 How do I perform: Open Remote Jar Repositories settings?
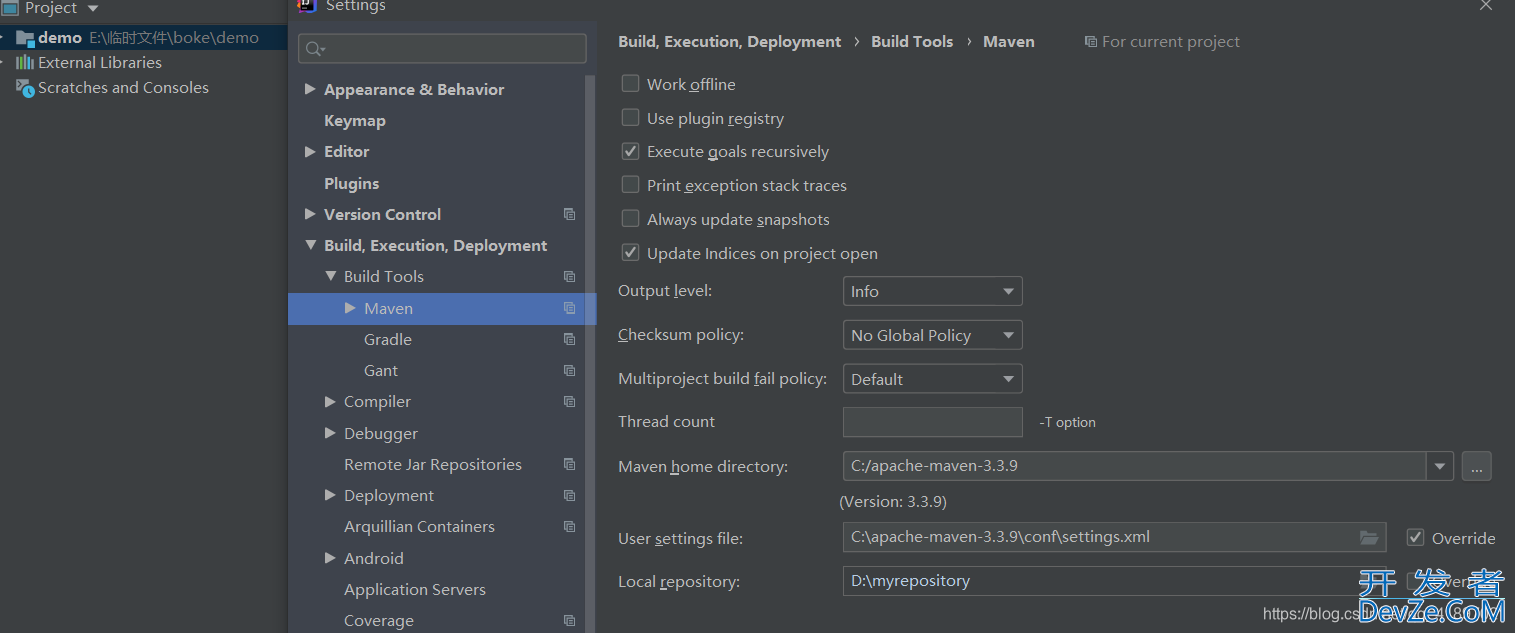click(x=433, y=464)
